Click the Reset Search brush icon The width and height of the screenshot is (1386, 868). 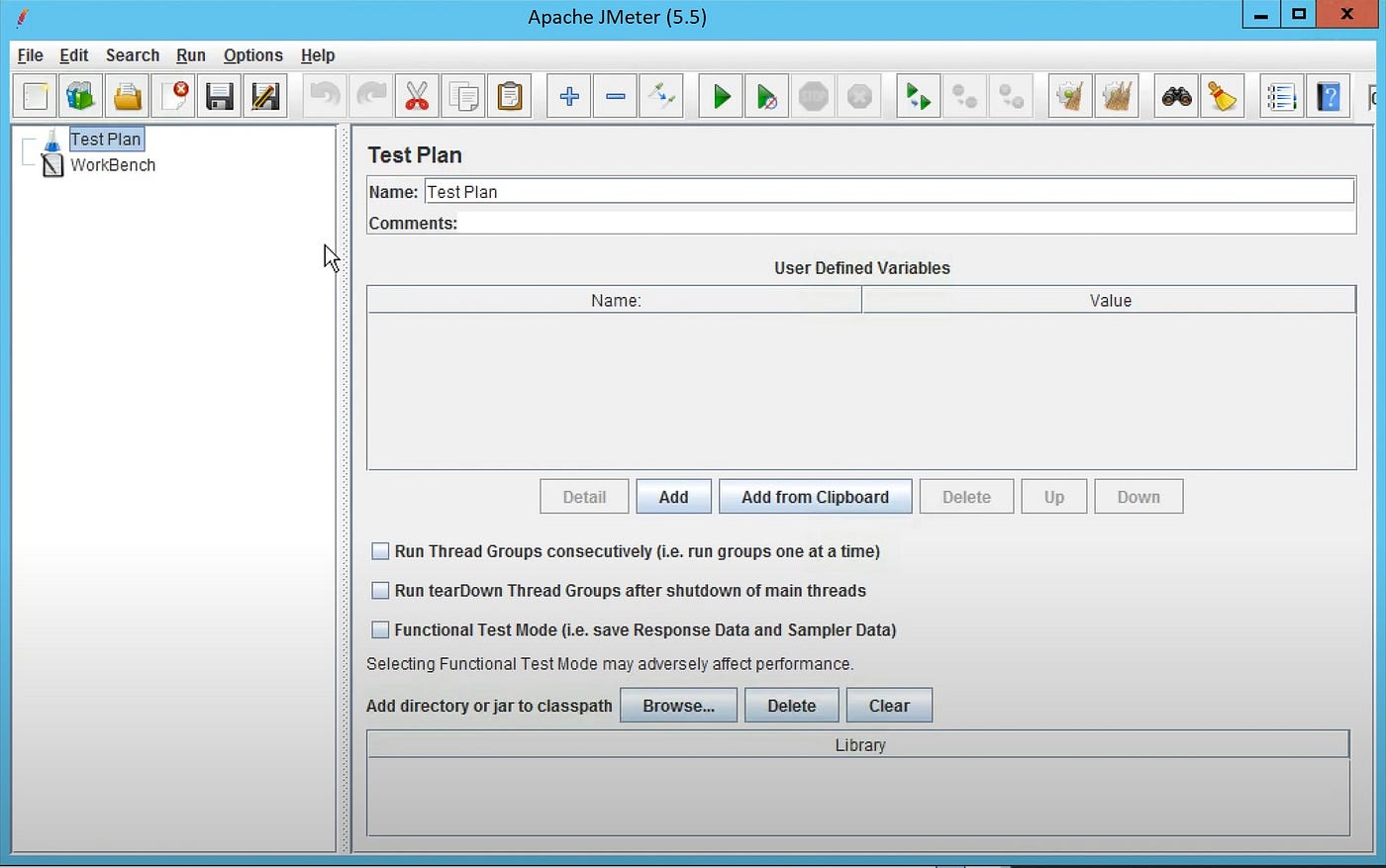[1223, 96]
